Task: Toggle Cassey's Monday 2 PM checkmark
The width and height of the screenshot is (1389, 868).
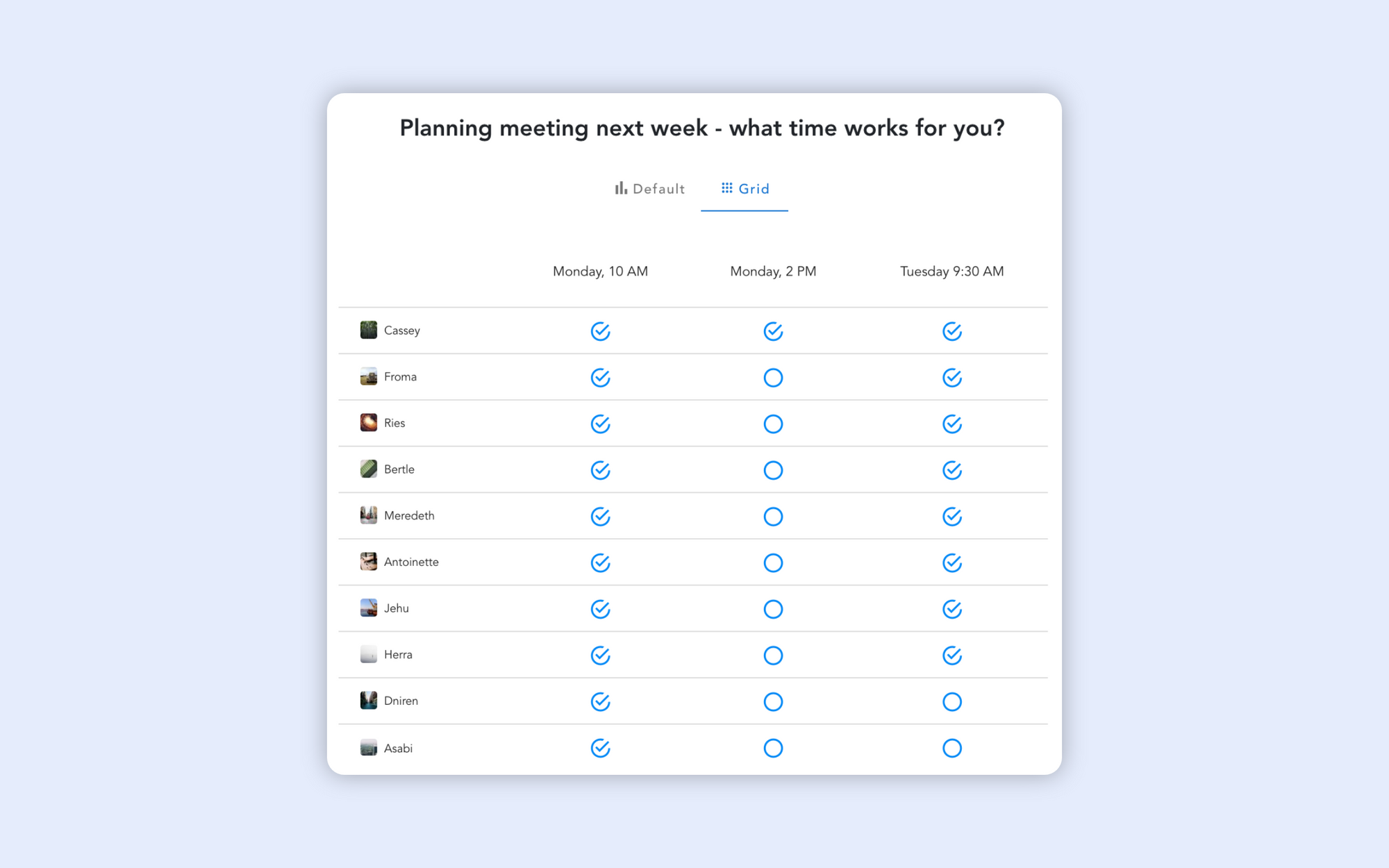Action: click(773, 331)
